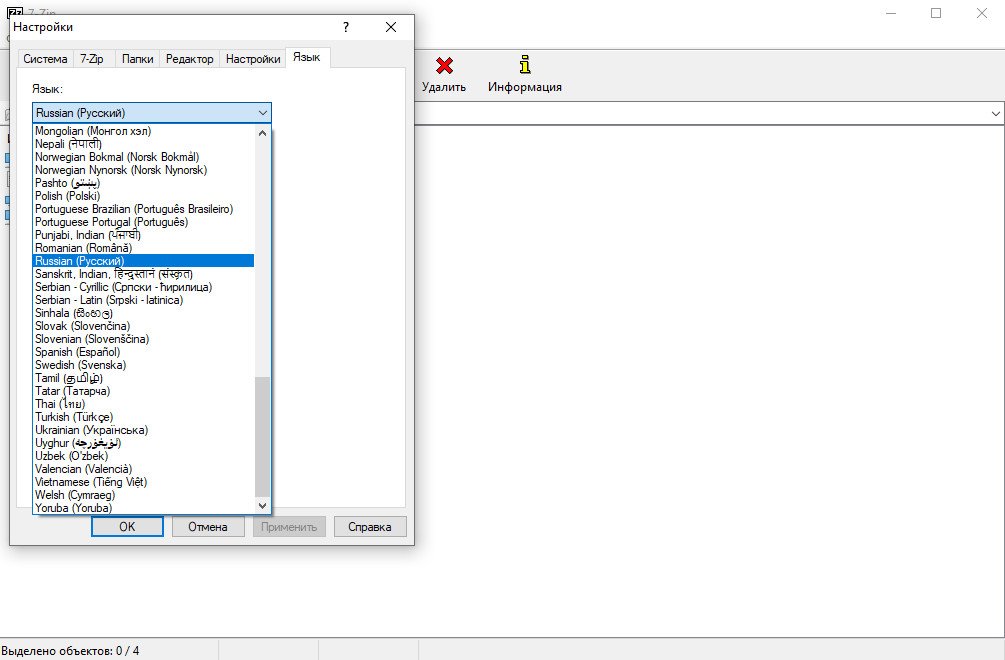This screenshot has height=660, width=1005.
Task: Select Welsh (Cymraeg)
Action: click(144, 495)
